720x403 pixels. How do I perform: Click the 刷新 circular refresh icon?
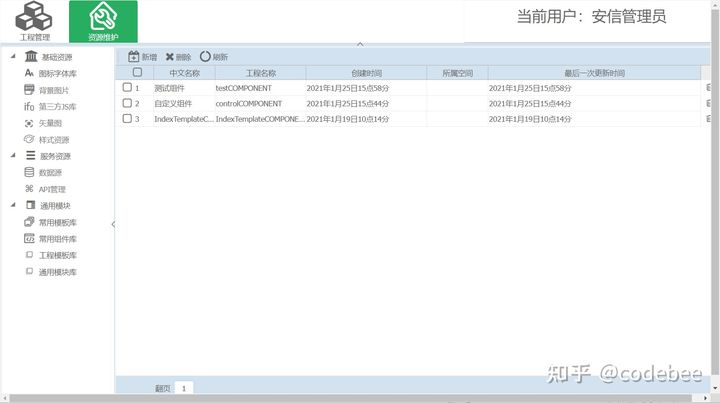[x=205, y=56]
